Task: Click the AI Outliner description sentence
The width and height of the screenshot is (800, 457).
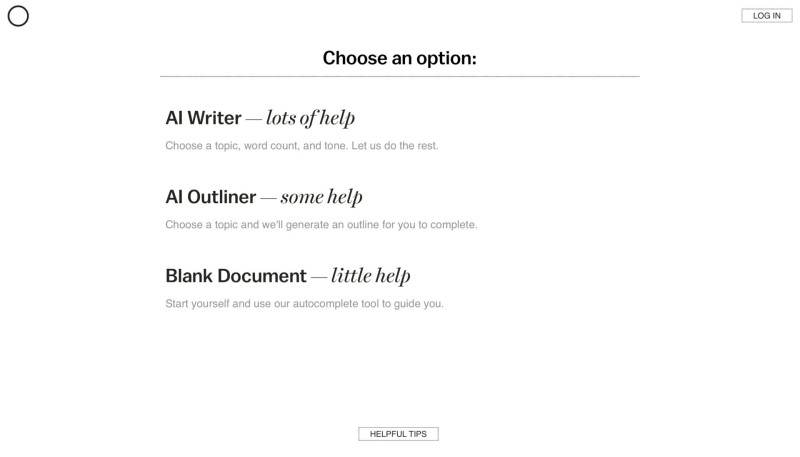Action: click(321, 225)
